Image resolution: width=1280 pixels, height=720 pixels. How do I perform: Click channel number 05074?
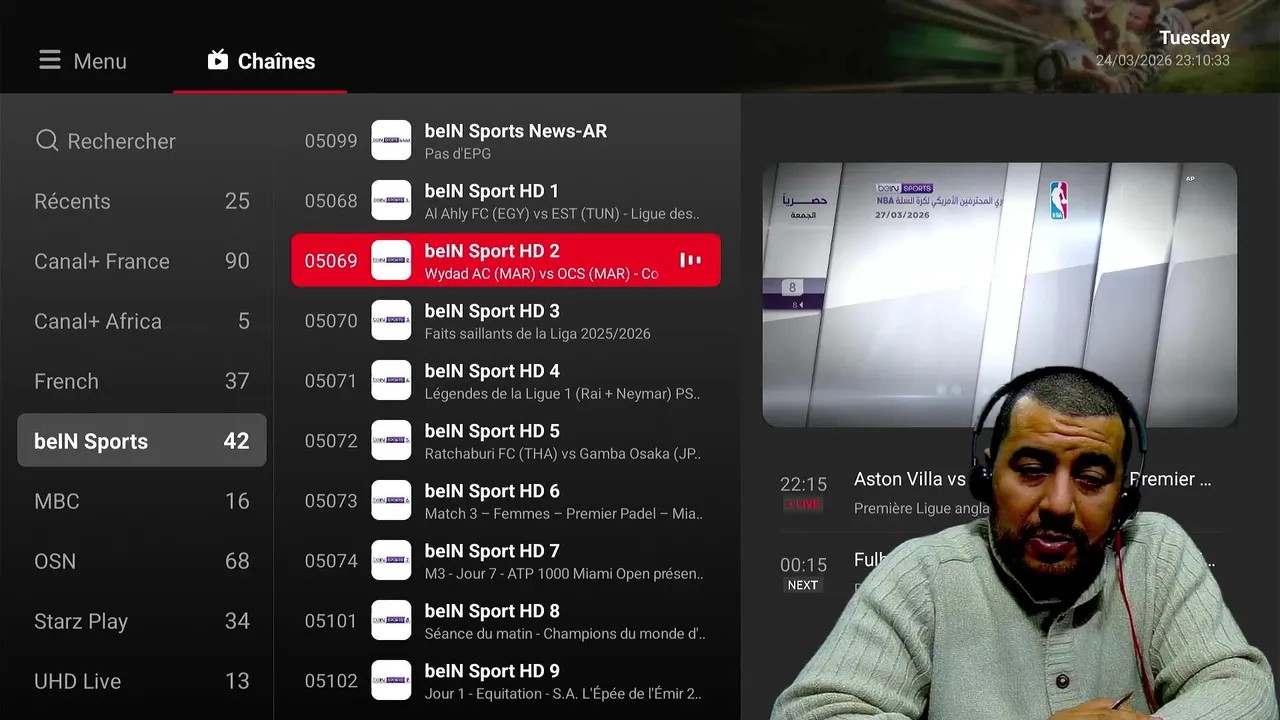[331, 561]
